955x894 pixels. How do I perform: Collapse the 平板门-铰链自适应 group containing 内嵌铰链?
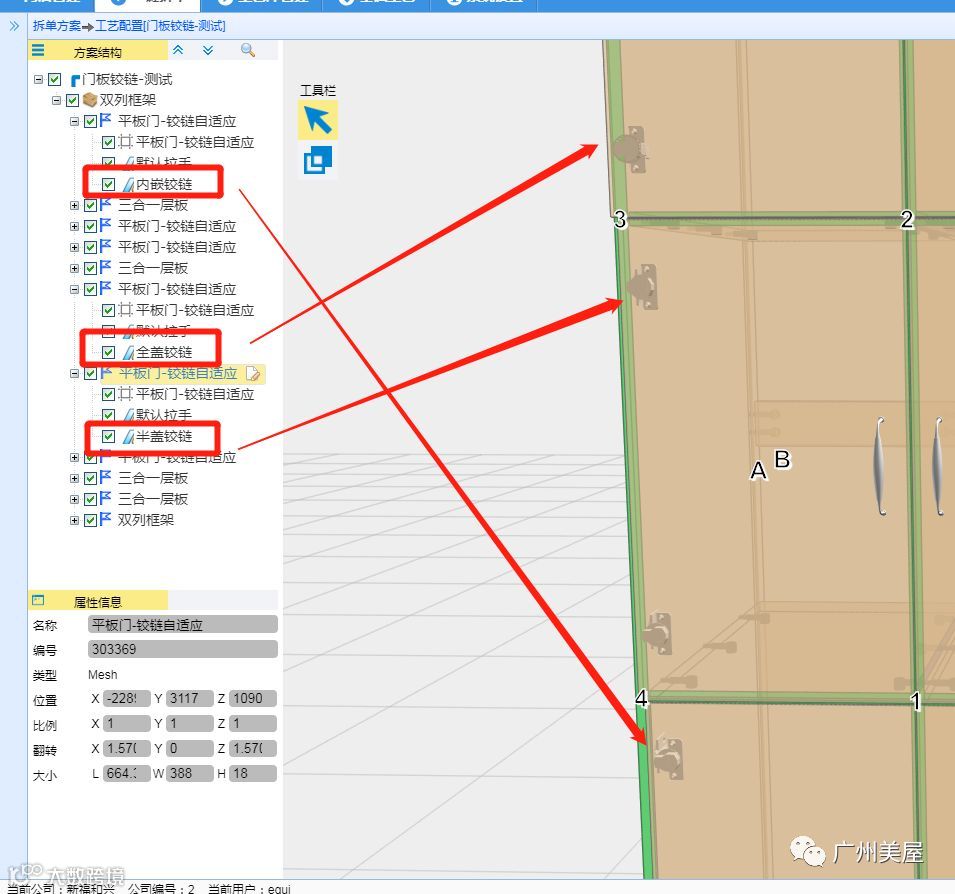click(x=74, y=121)
